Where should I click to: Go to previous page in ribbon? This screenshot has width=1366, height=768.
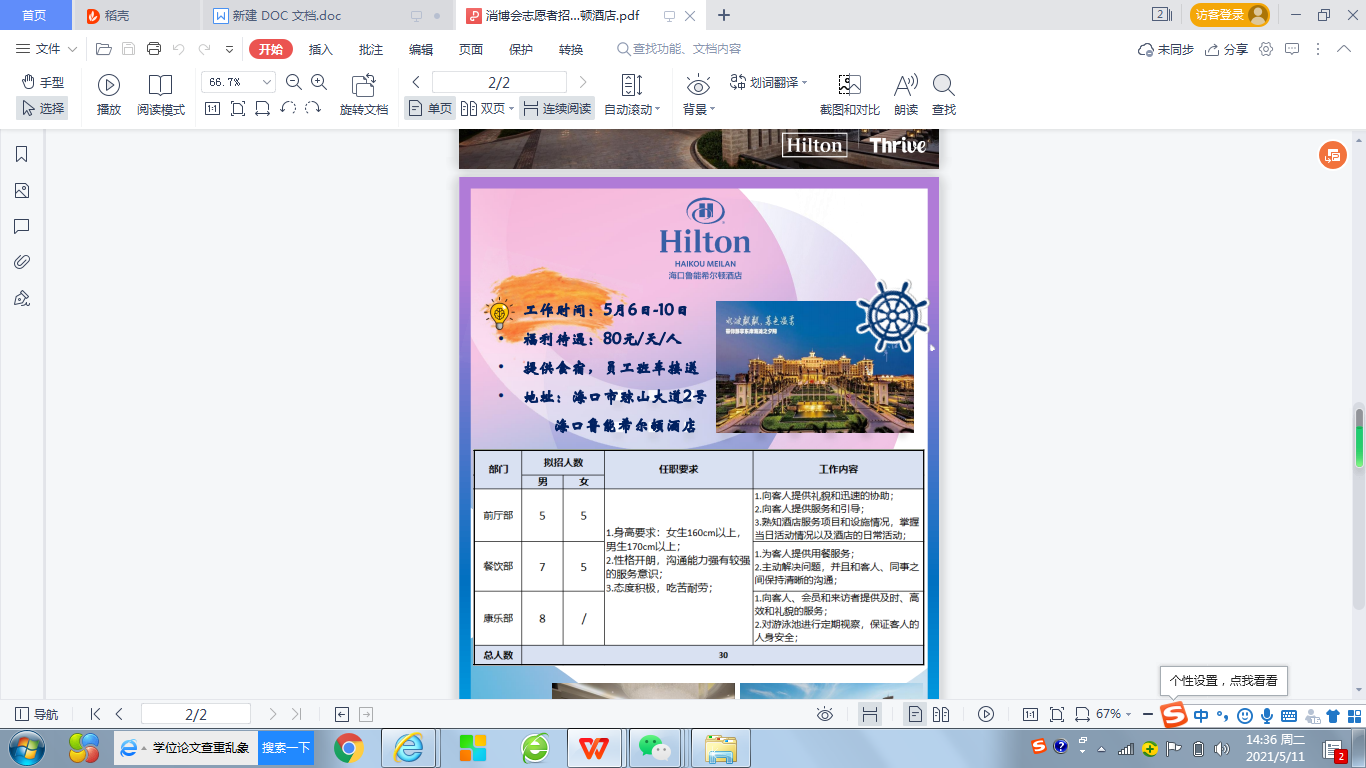(416, 82)
